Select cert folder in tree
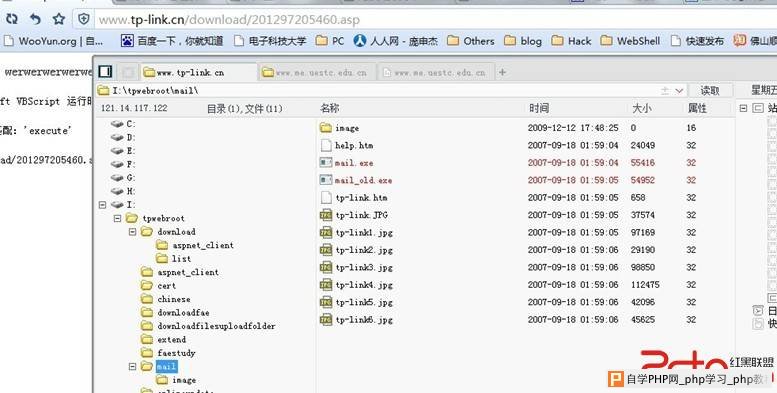This screenshot has width=777, height=393. coord(159,285)
